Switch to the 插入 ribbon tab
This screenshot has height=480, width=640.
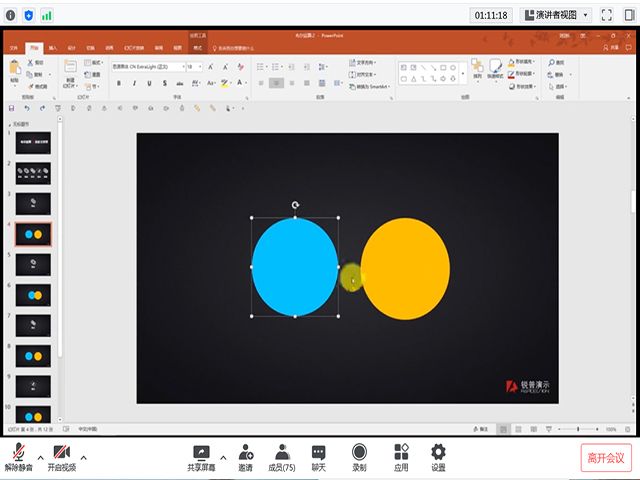point(52,47)
